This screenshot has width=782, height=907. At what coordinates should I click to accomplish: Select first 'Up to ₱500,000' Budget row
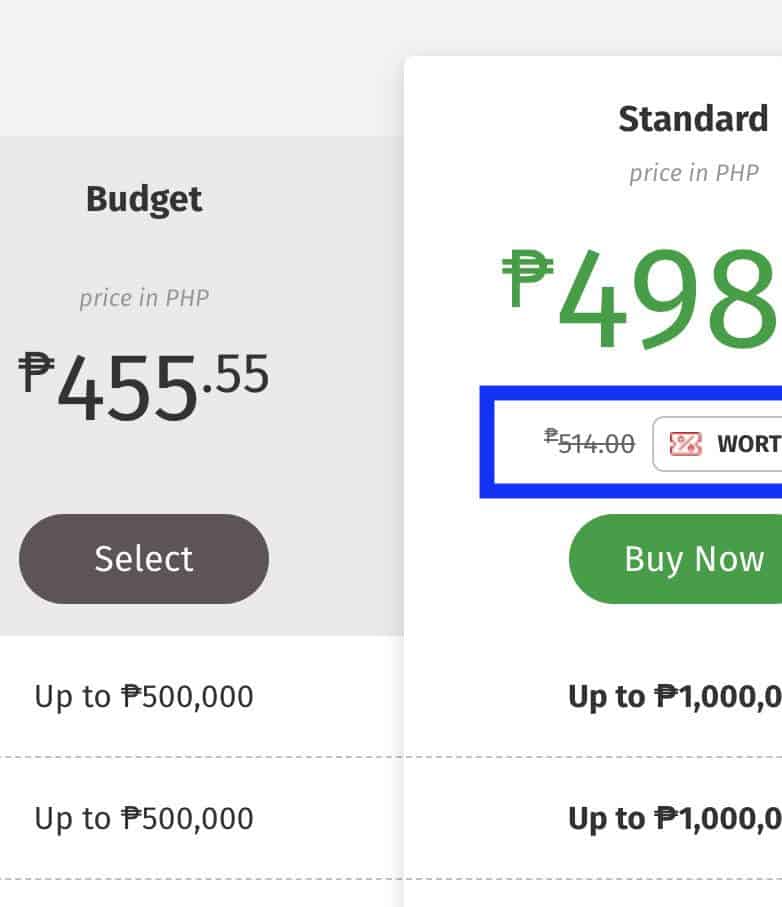pos(144,696)
